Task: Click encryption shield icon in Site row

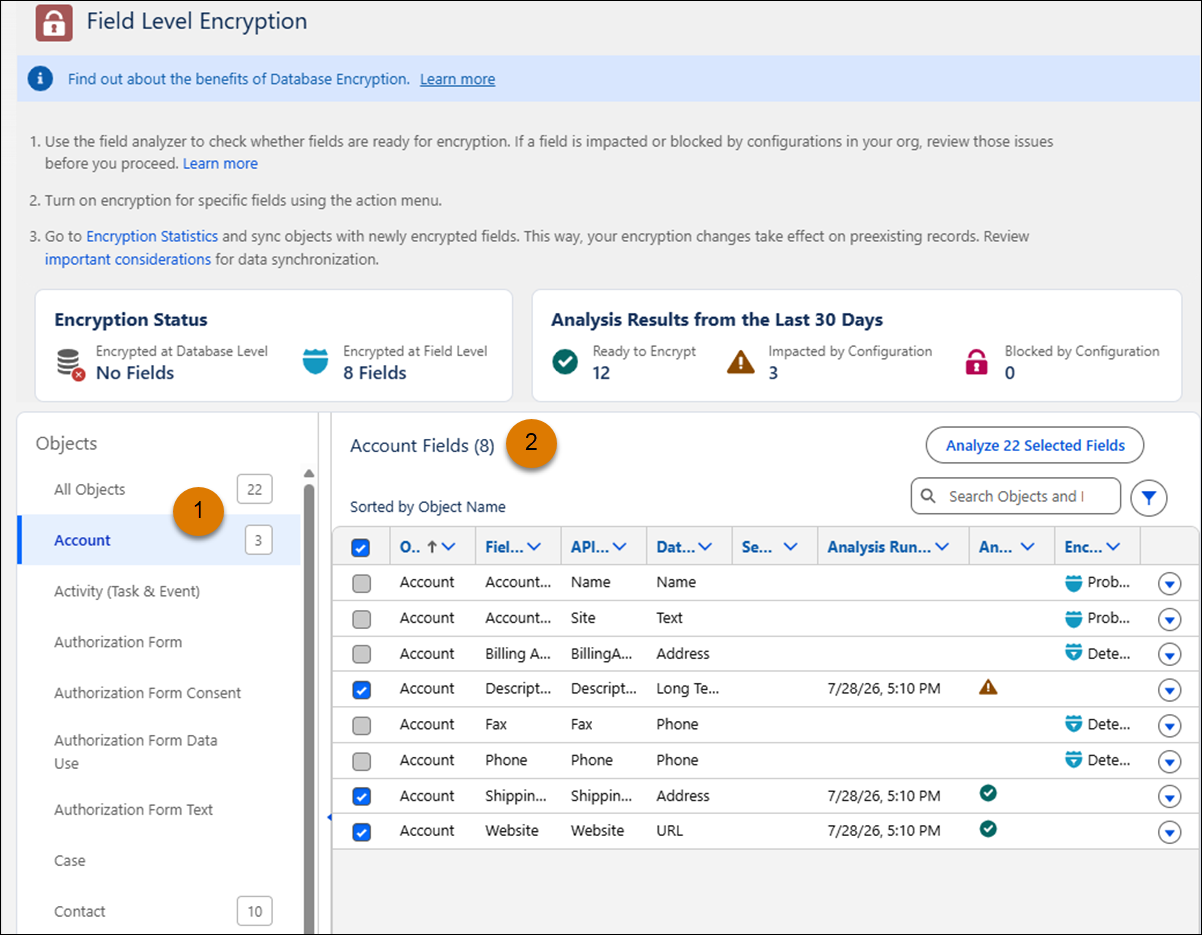Action: point(1074,618)
